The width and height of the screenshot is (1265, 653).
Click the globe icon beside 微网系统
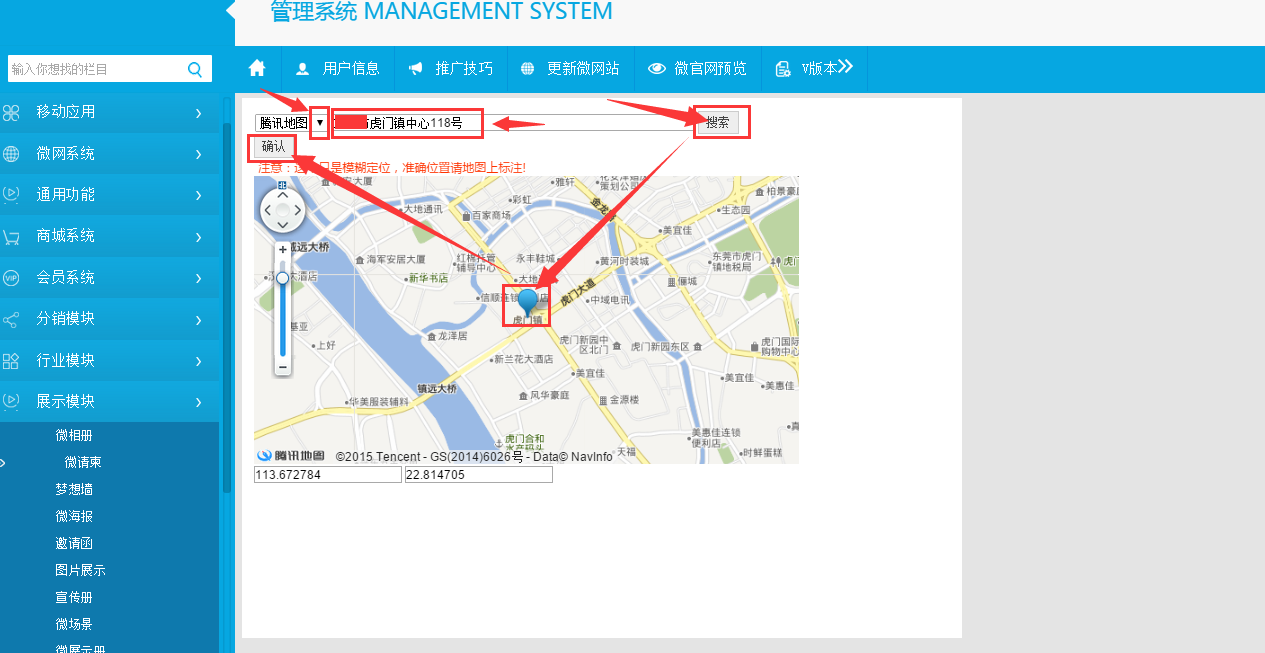click(x=11, y=154)
